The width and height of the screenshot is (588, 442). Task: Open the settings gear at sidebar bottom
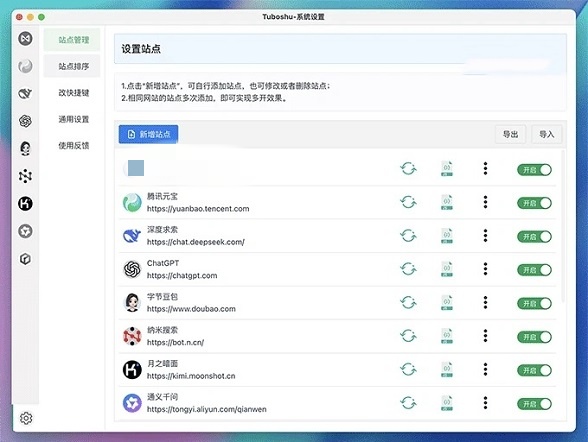tap(26, 418)
